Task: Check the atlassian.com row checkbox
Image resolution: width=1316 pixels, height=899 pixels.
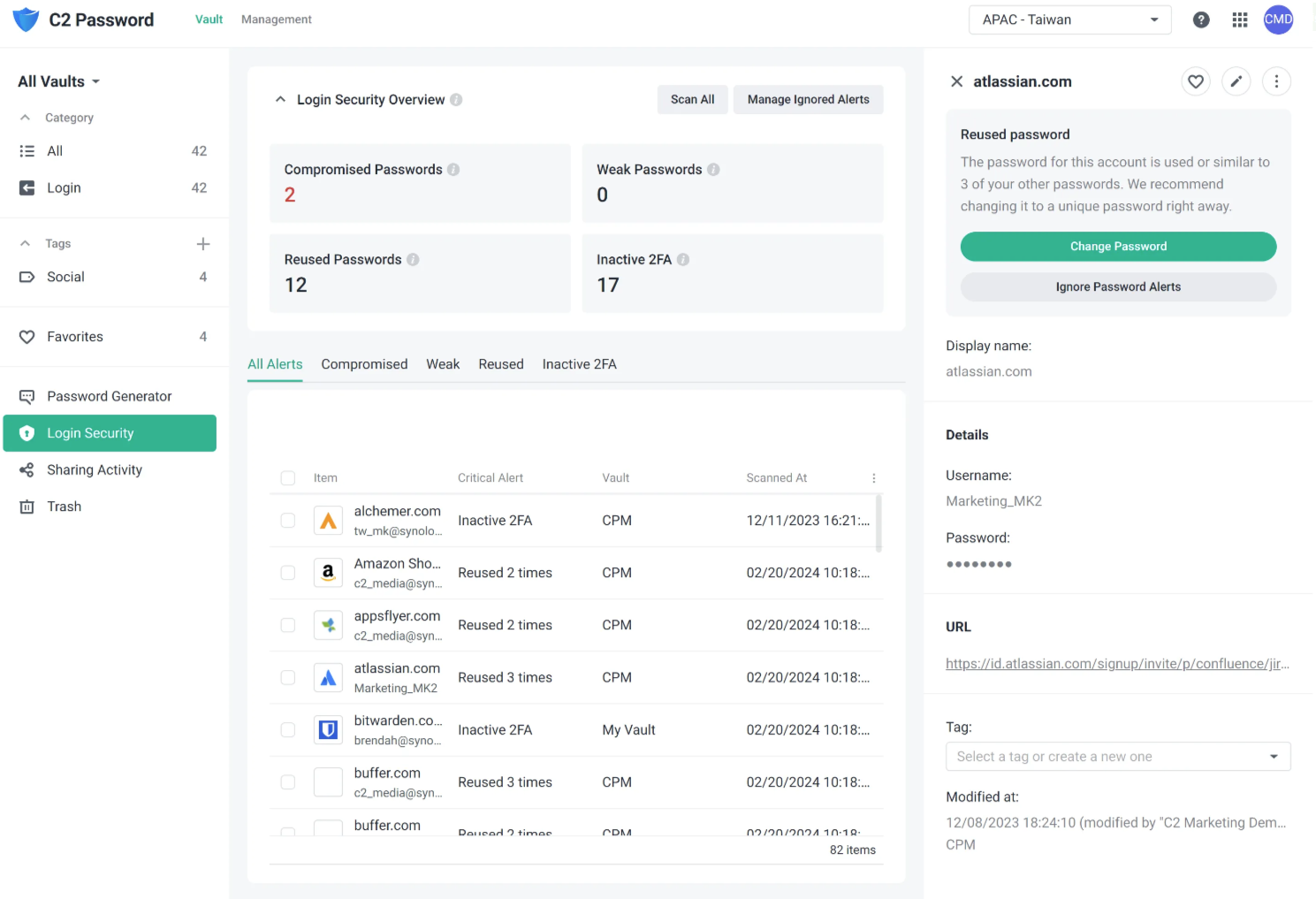Action: point(288,678)
